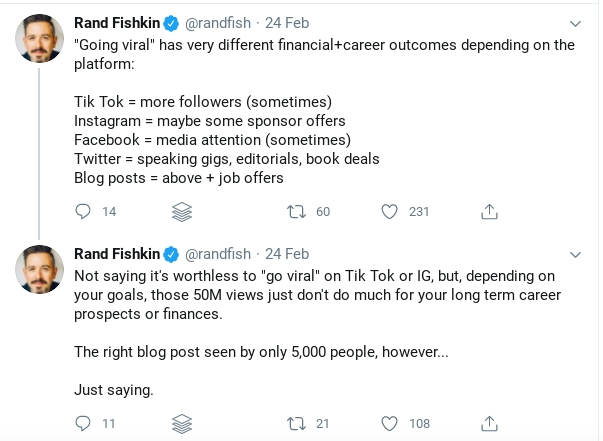The height and width of the screenshot is (441, 603).
Task: Click the stacked layers icon on second tweet
Action: [181, 423]
